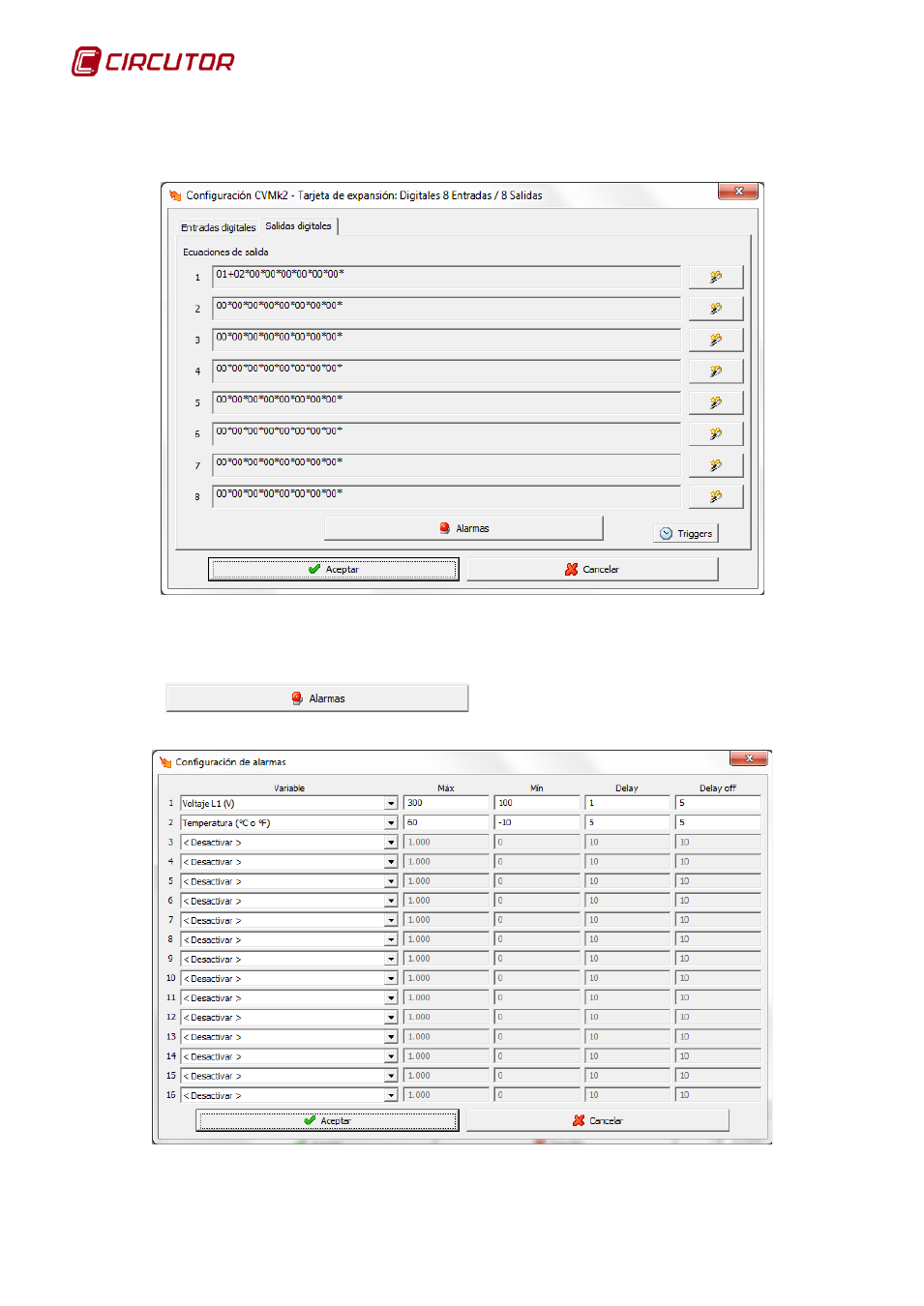Click the equation field containing 01+02*00

click(x=446, y=277)
